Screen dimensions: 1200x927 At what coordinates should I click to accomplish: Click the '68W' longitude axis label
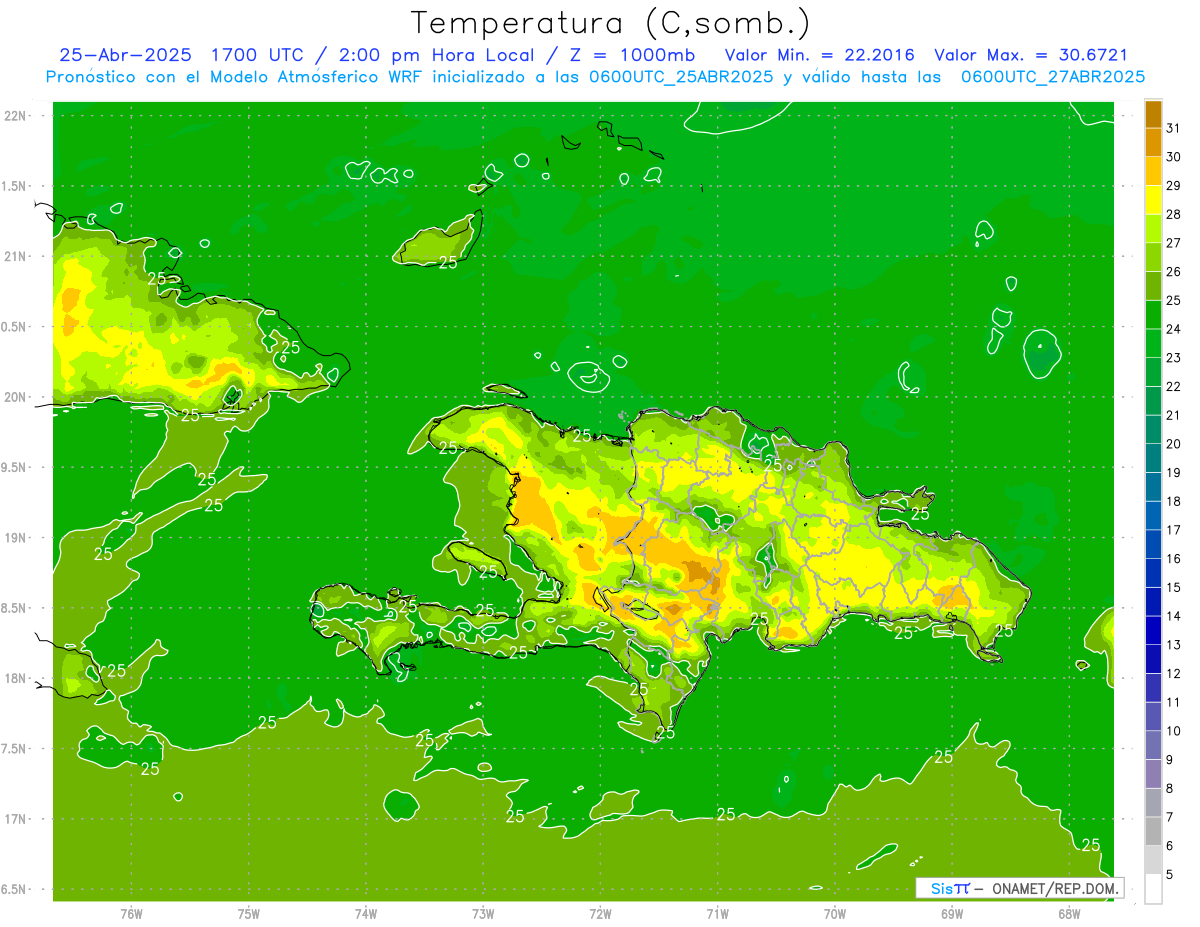[x=1069, y=913]
